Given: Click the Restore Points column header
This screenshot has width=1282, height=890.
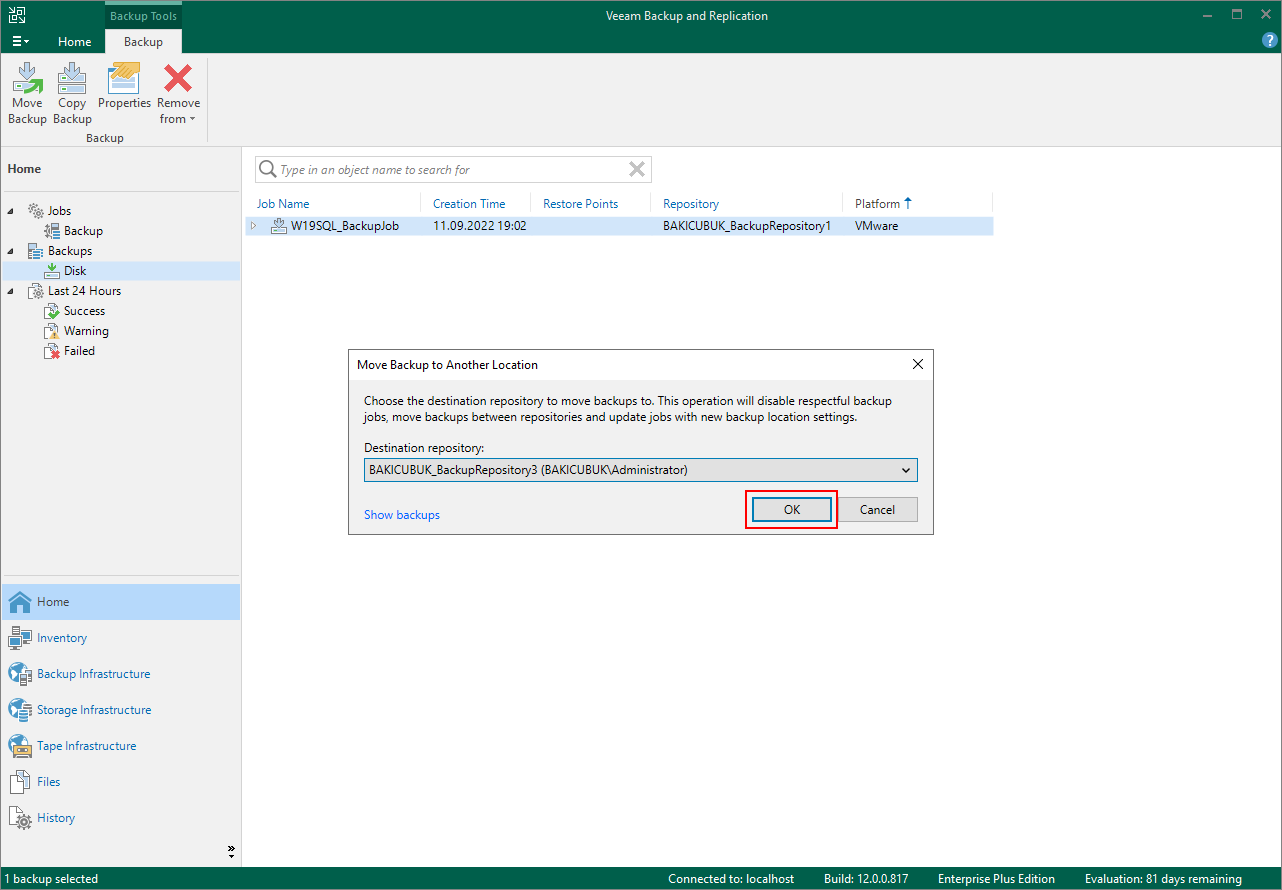Looking at the screenshot, I should point(580,203).
